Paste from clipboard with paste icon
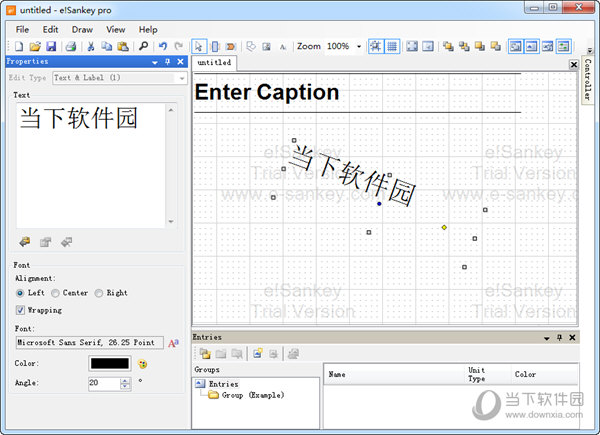The height and width of the screenshot is (435, 600). click(123, 47)
